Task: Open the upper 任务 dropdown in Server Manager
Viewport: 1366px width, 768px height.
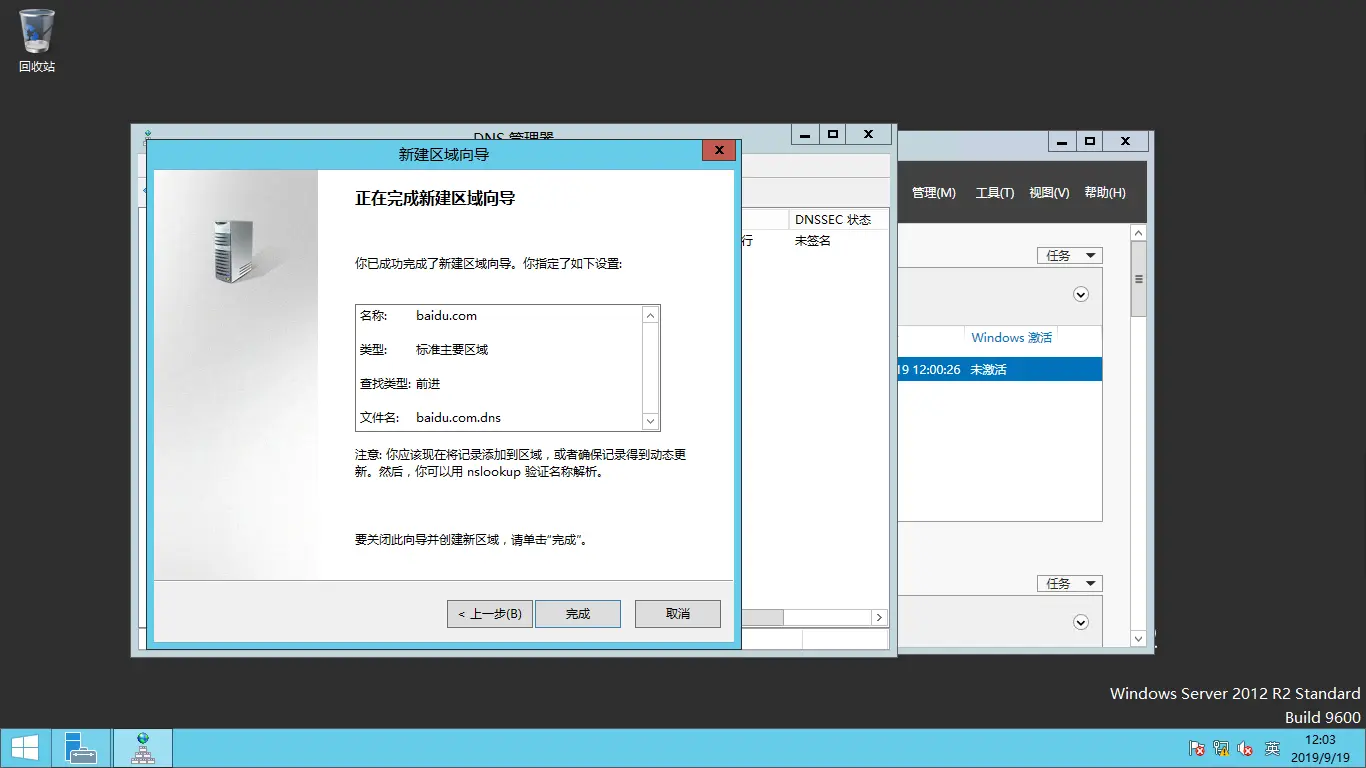Action: click(x=1069, y=256)
